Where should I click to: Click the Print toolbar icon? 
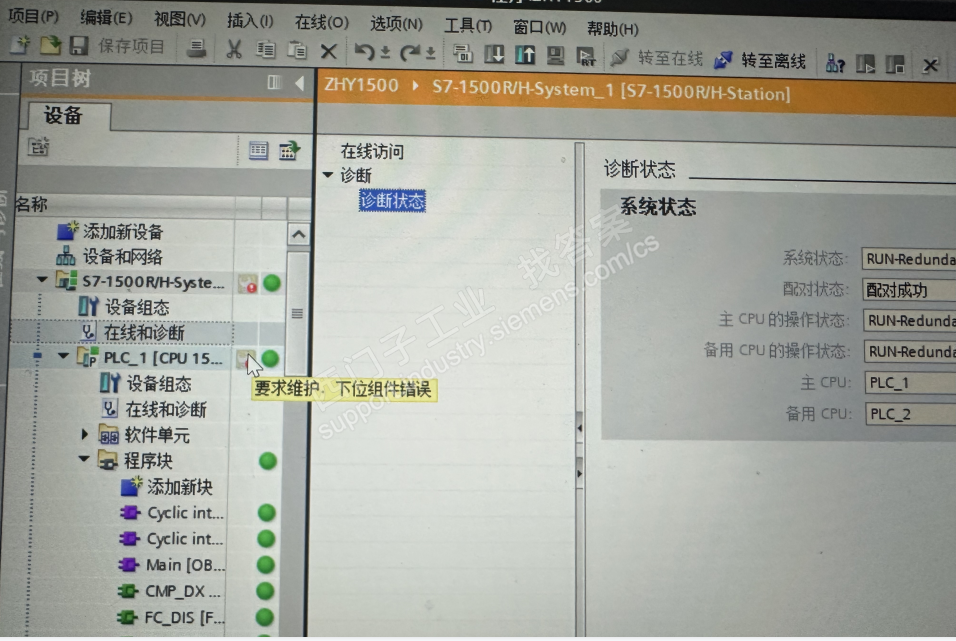click(196, 48)
